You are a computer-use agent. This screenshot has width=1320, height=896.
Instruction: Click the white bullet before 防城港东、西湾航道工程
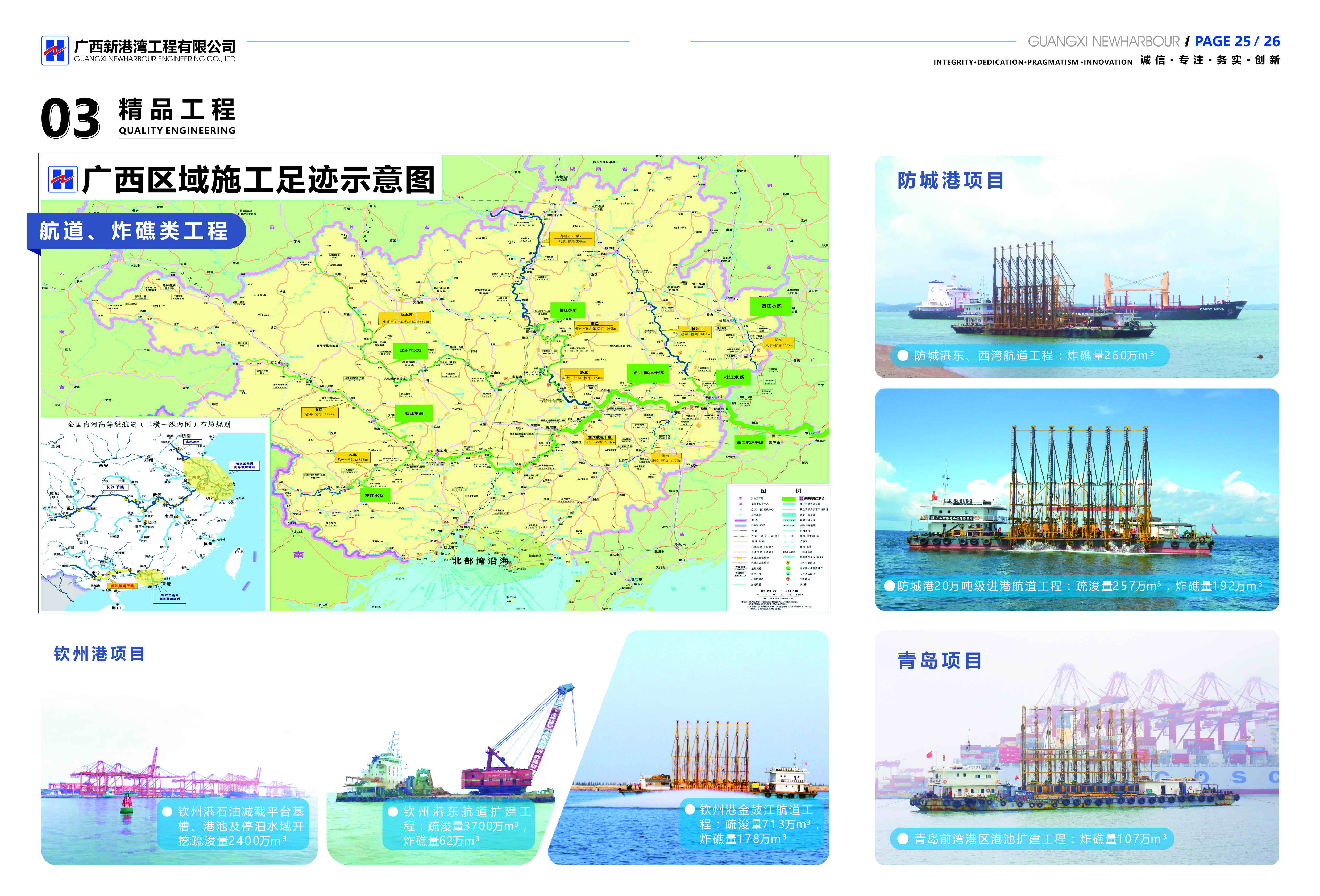[x=903, y=356]
